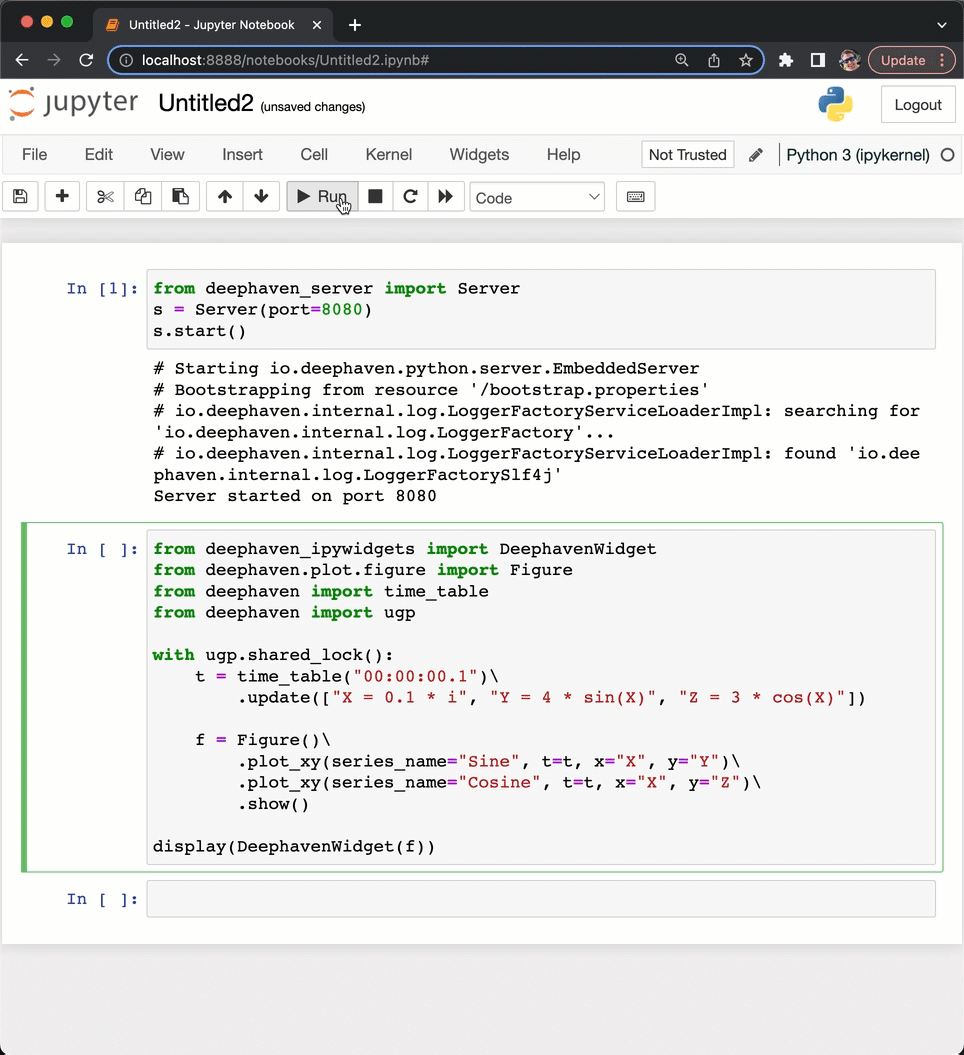Go forward with the browser forward arrow
This screenshot has width=964, height=1055.
pos(54,61)
